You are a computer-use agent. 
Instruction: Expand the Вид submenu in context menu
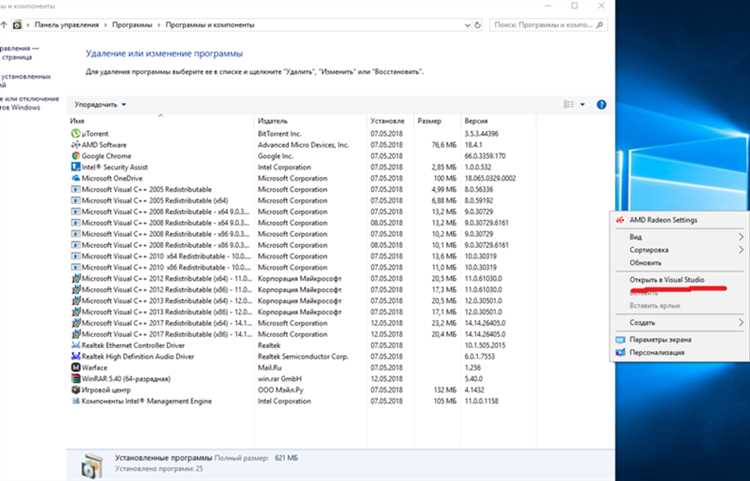point(740,237)
